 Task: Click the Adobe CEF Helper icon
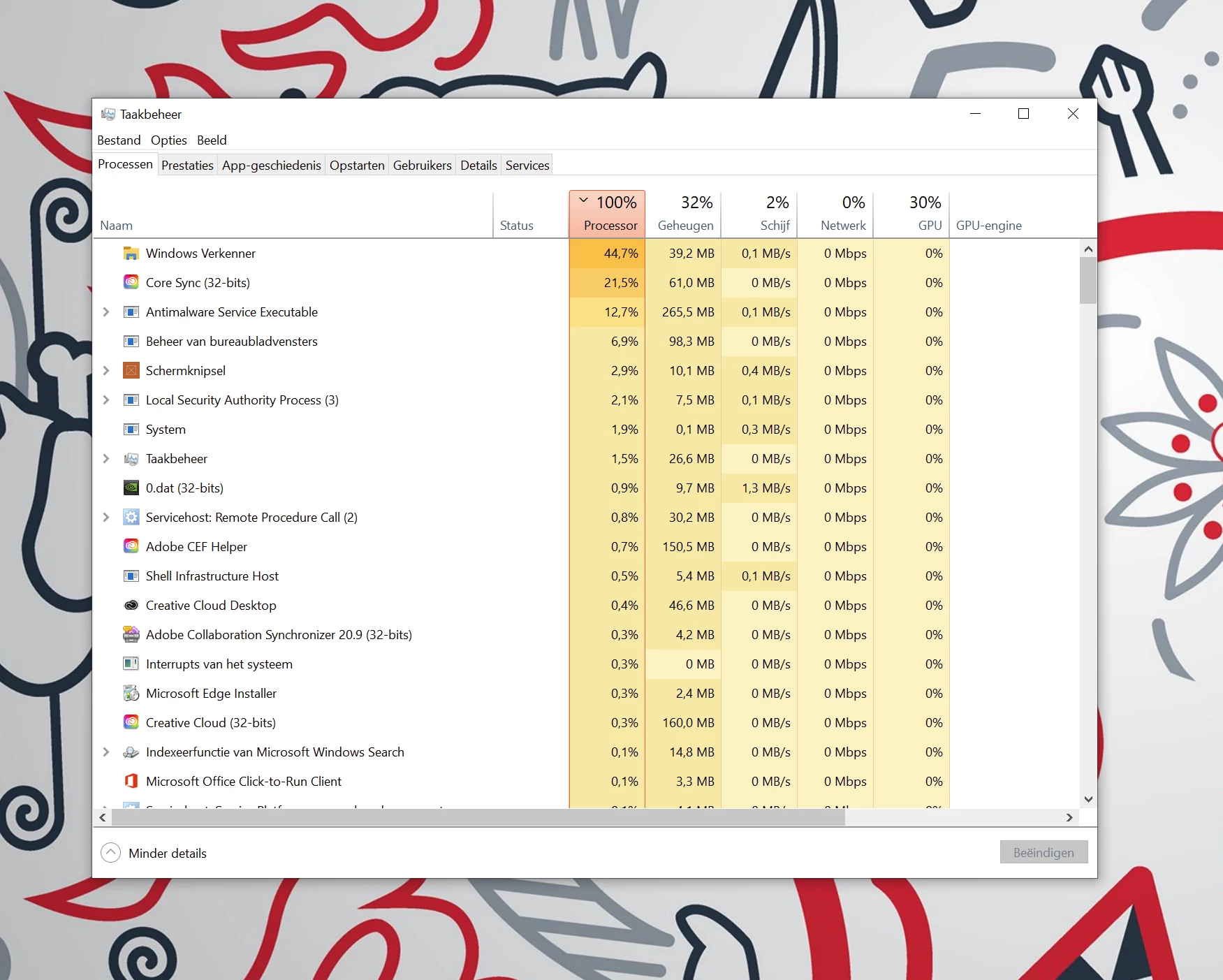[131, 547]
